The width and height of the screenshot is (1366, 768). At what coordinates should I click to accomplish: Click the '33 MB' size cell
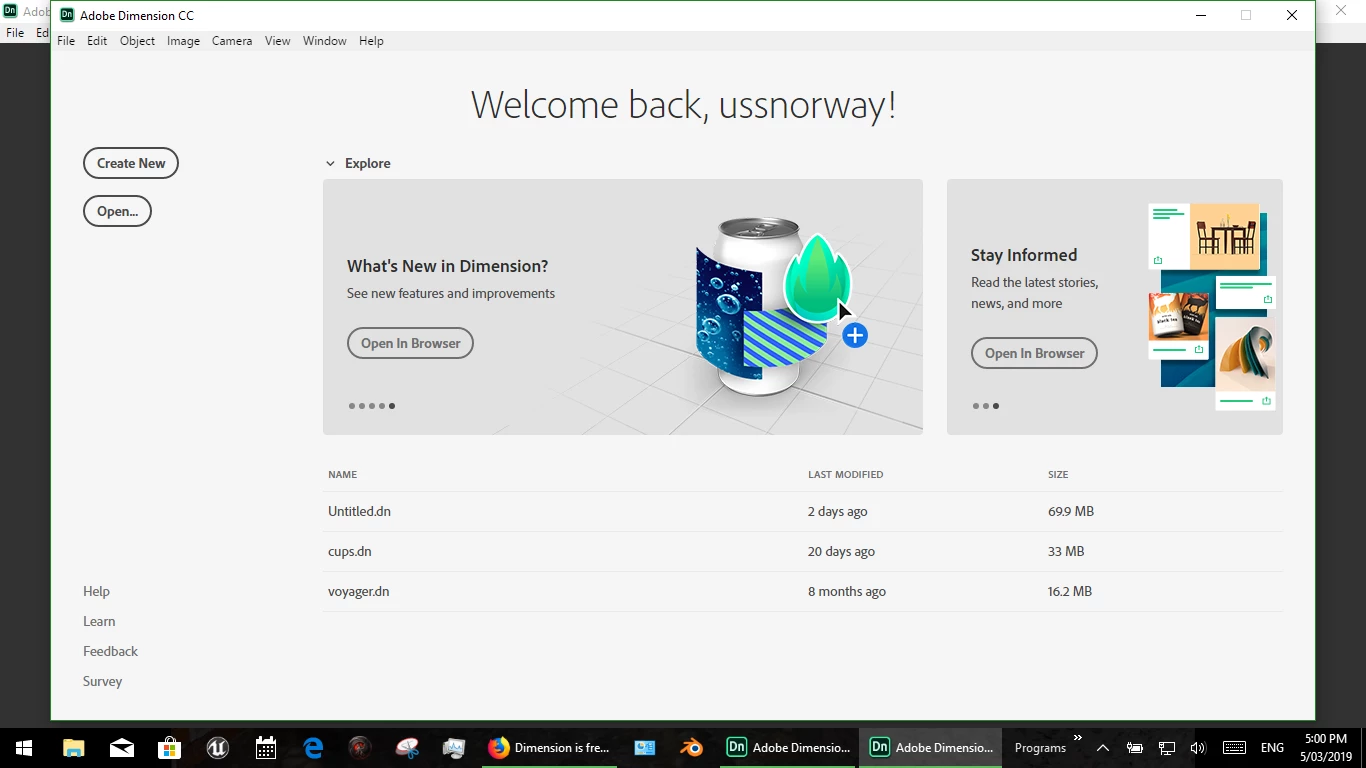click(1066, 551)
